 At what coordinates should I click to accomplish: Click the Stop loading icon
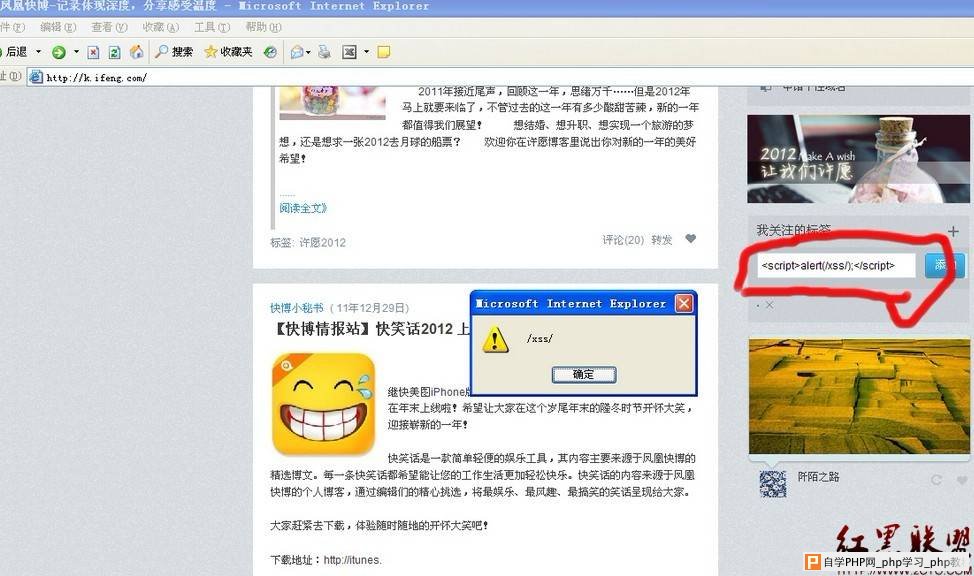(93, 52)
